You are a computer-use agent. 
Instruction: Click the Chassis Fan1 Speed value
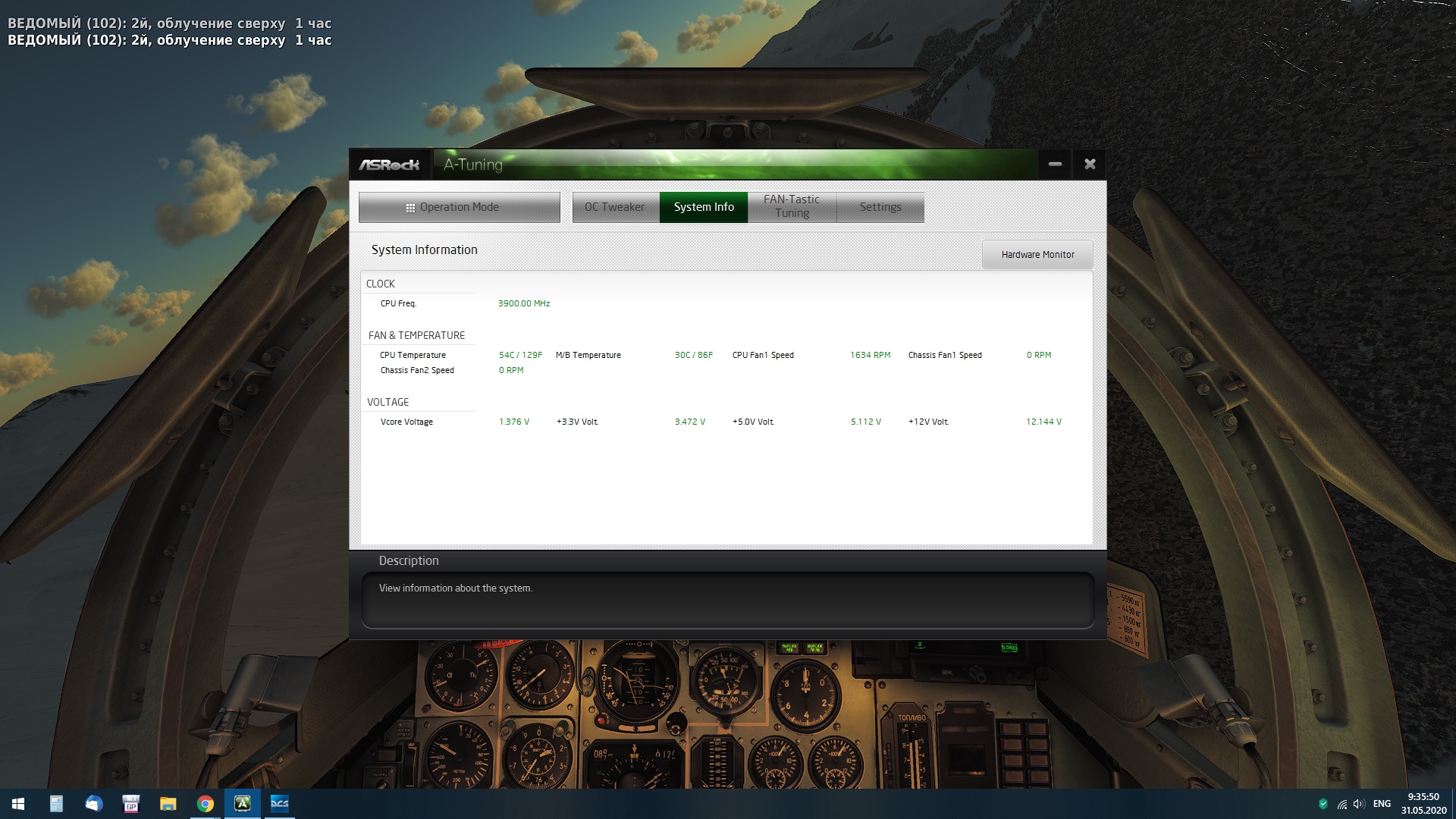(x=1039, y=355)
